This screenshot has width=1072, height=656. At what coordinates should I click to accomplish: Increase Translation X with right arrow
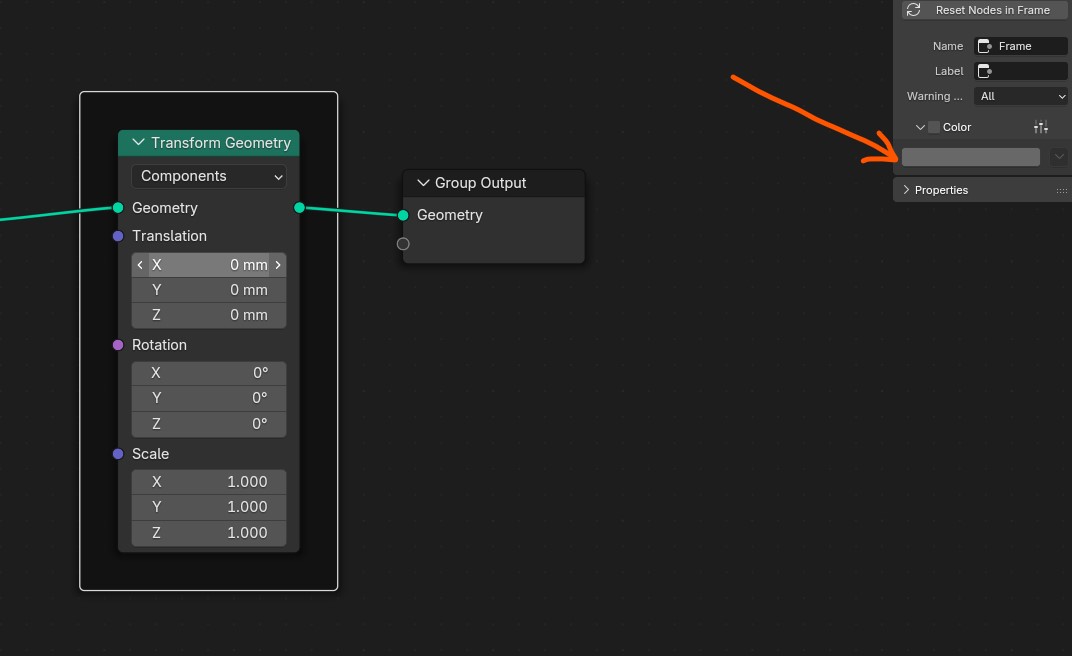(x=278, y=264)
